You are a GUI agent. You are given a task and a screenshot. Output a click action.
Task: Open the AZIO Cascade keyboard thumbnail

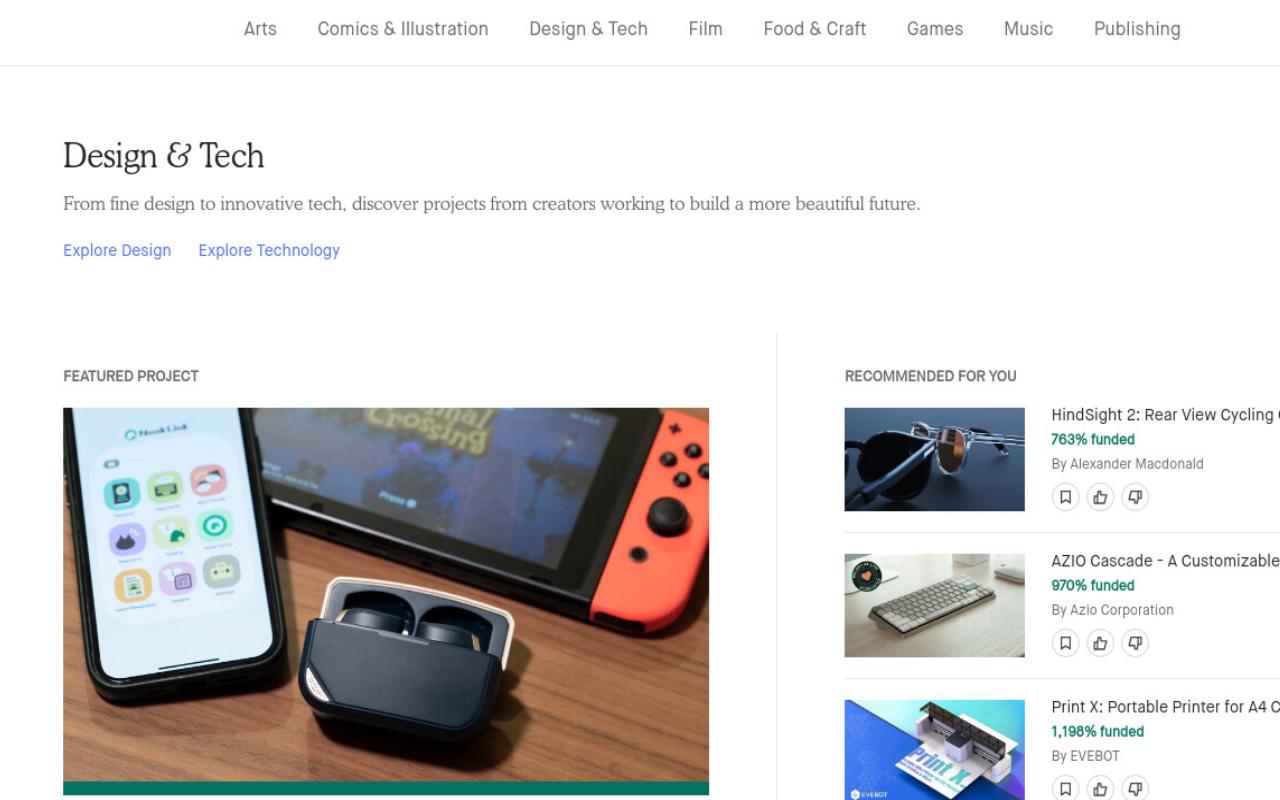[934, 605]
